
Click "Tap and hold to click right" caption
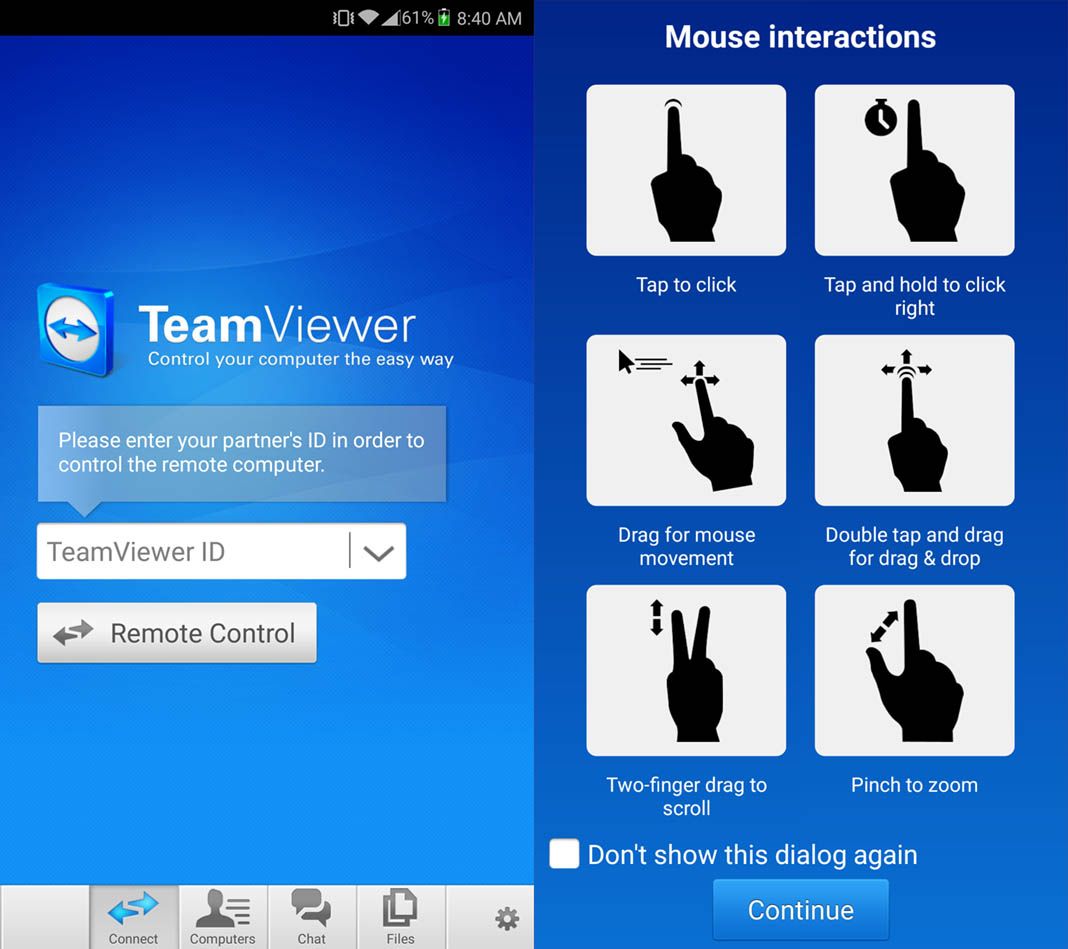pyautogui.click(x=914, y=296)
